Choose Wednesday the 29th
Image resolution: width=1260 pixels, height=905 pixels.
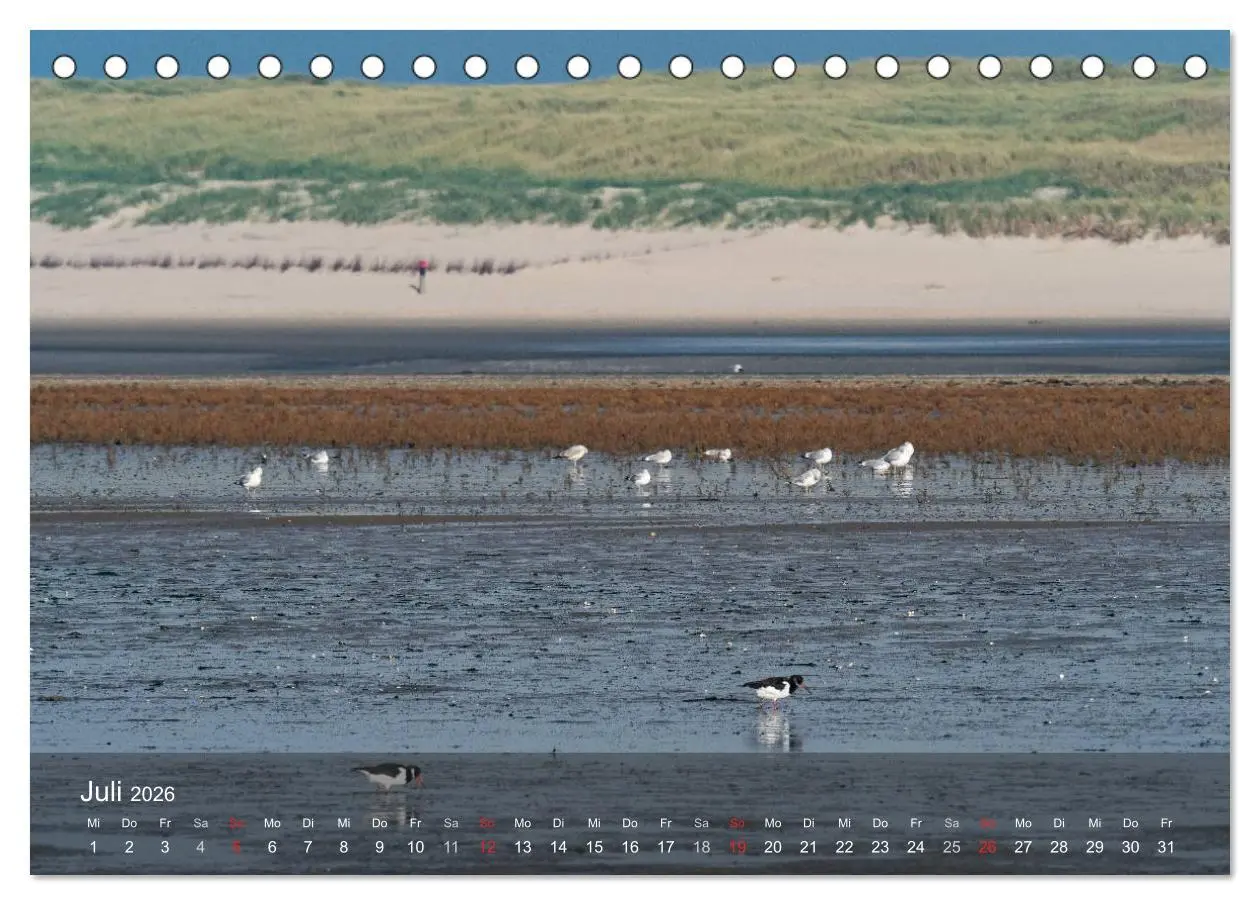1095,847
